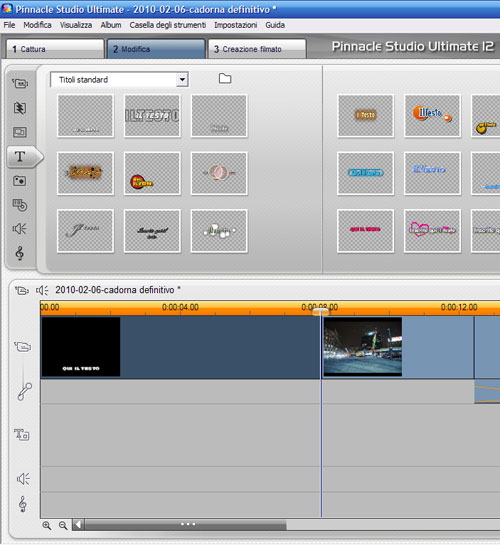Image resolution: width=500 pixels, height=545 pixels.
Task: Browse for titles with the folder icon
Action: pyautogui.click(x=225, y=79)
